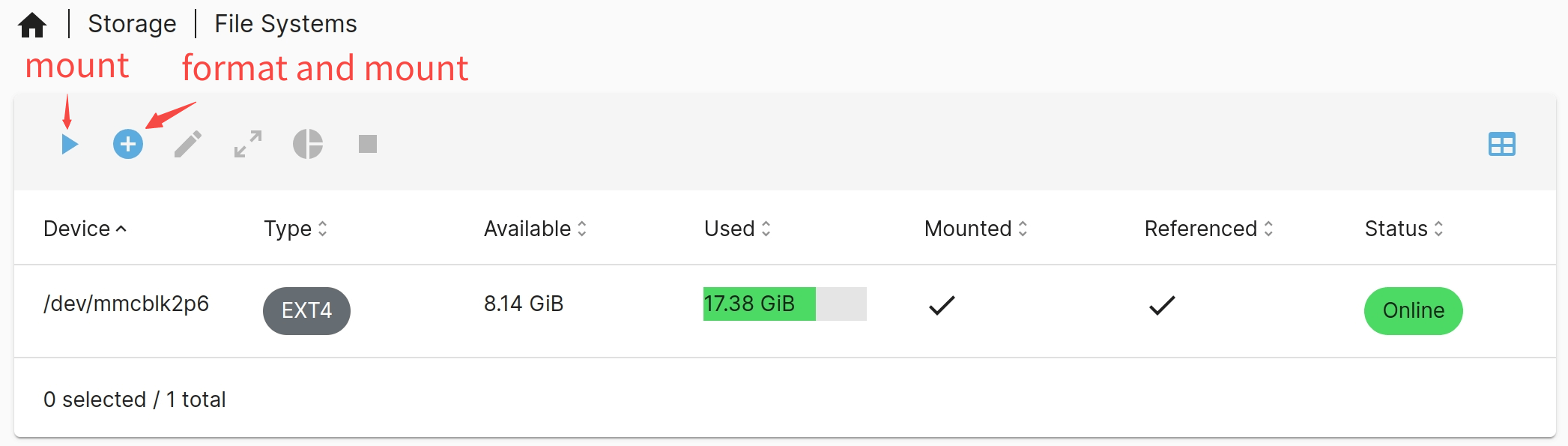Click the edit pencil icon
This screenshot has width=1568, height=446.
click(188, 144)
